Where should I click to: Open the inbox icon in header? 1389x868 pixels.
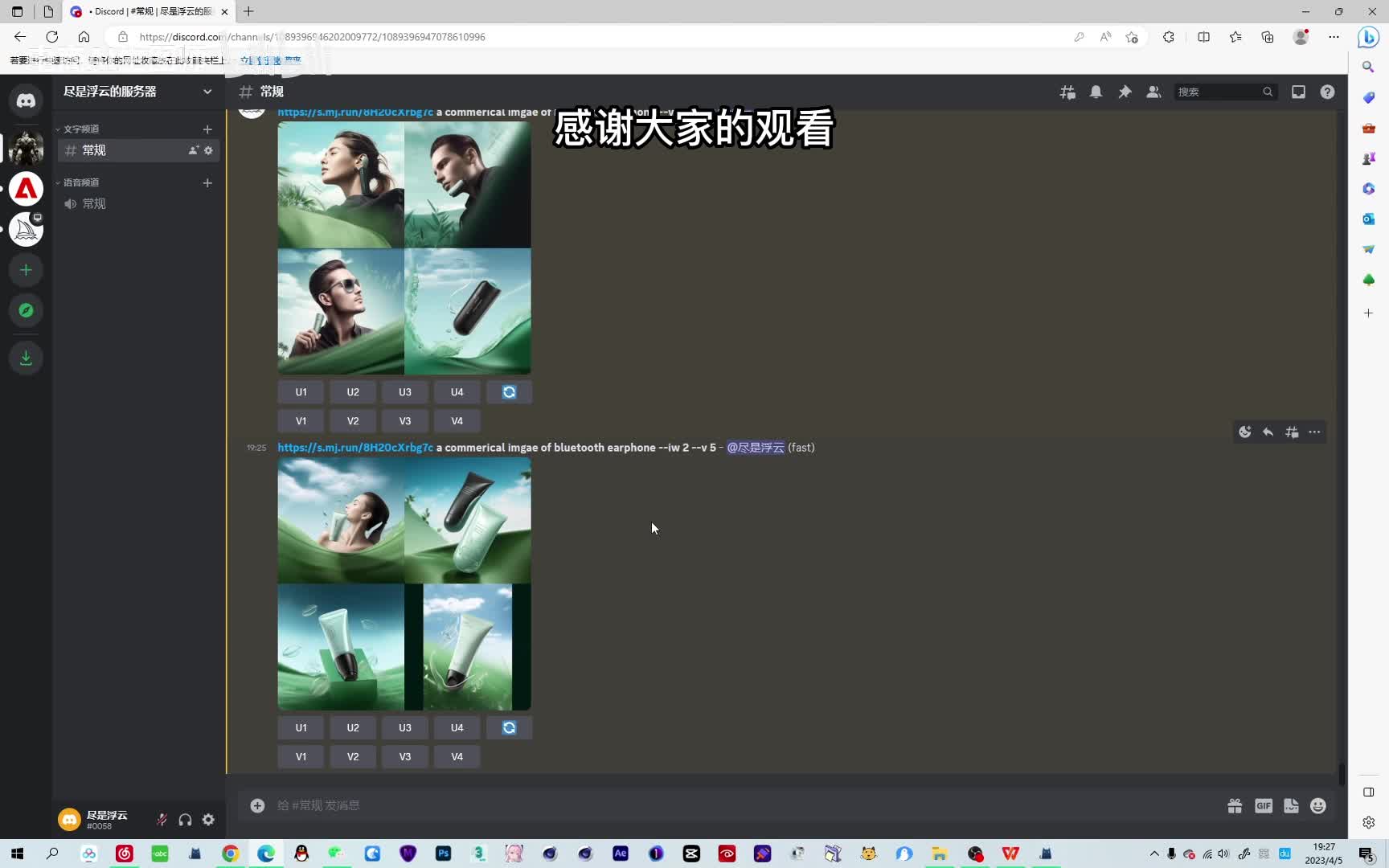1298,92
